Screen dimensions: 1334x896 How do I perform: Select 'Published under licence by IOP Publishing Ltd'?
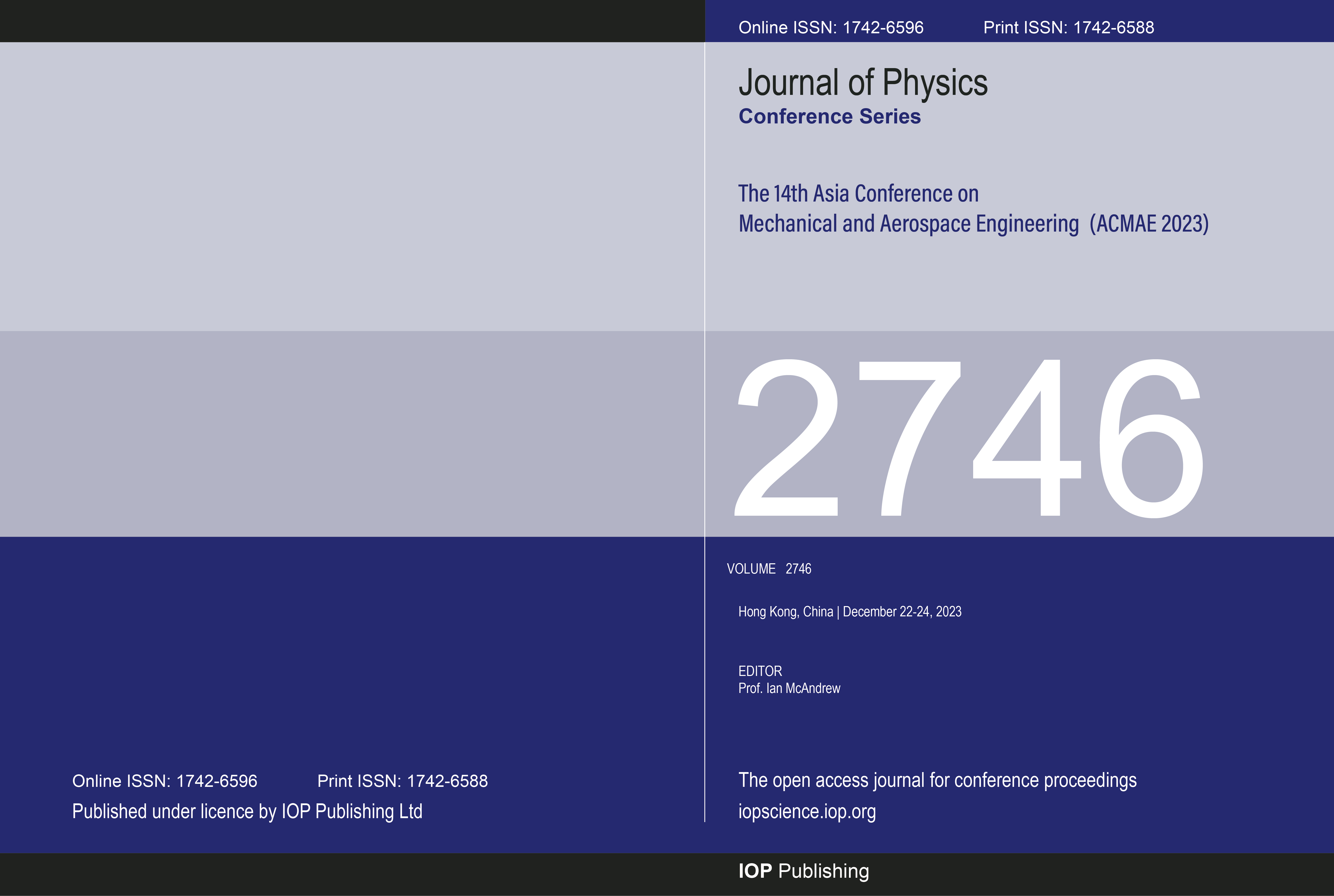tap(247, 812)
